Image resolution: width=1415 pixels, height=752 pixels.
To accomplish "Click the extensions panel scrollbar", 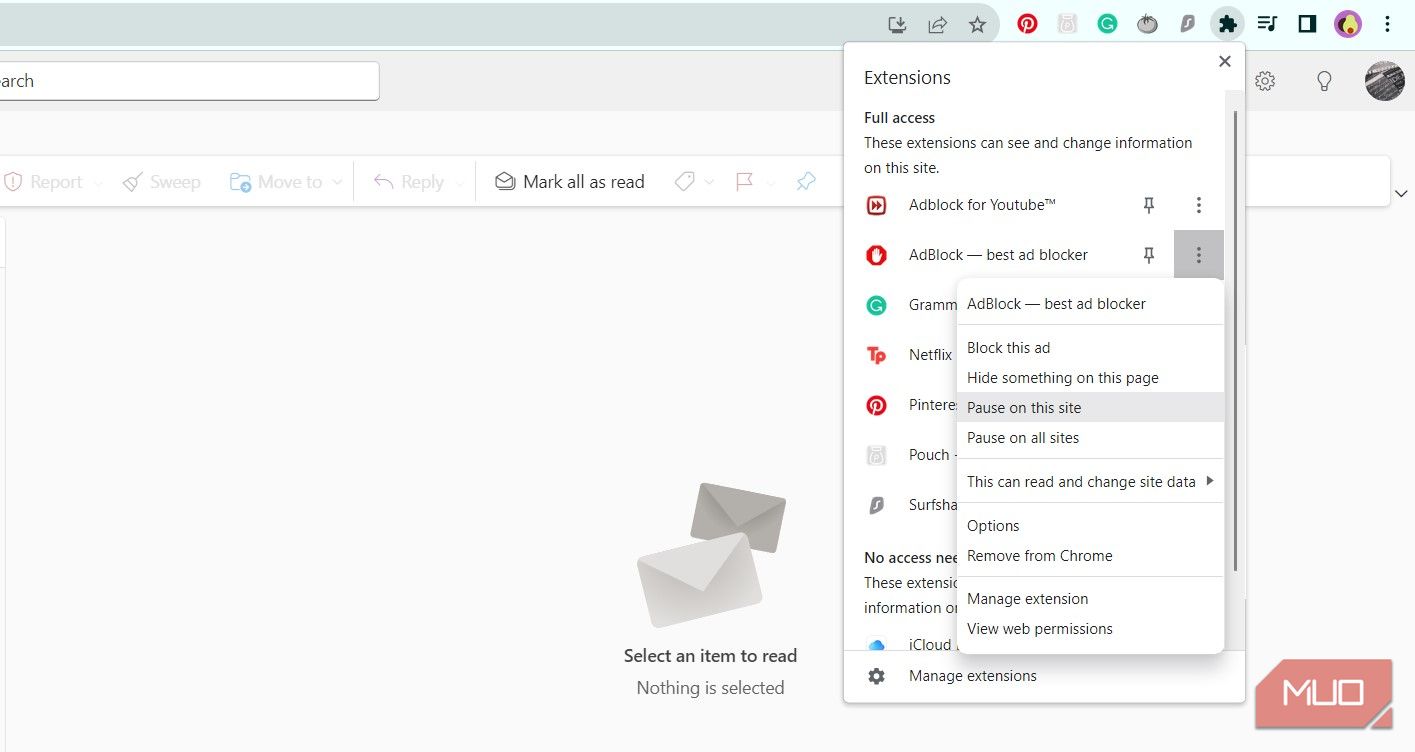I will [x=1237, y=300].
